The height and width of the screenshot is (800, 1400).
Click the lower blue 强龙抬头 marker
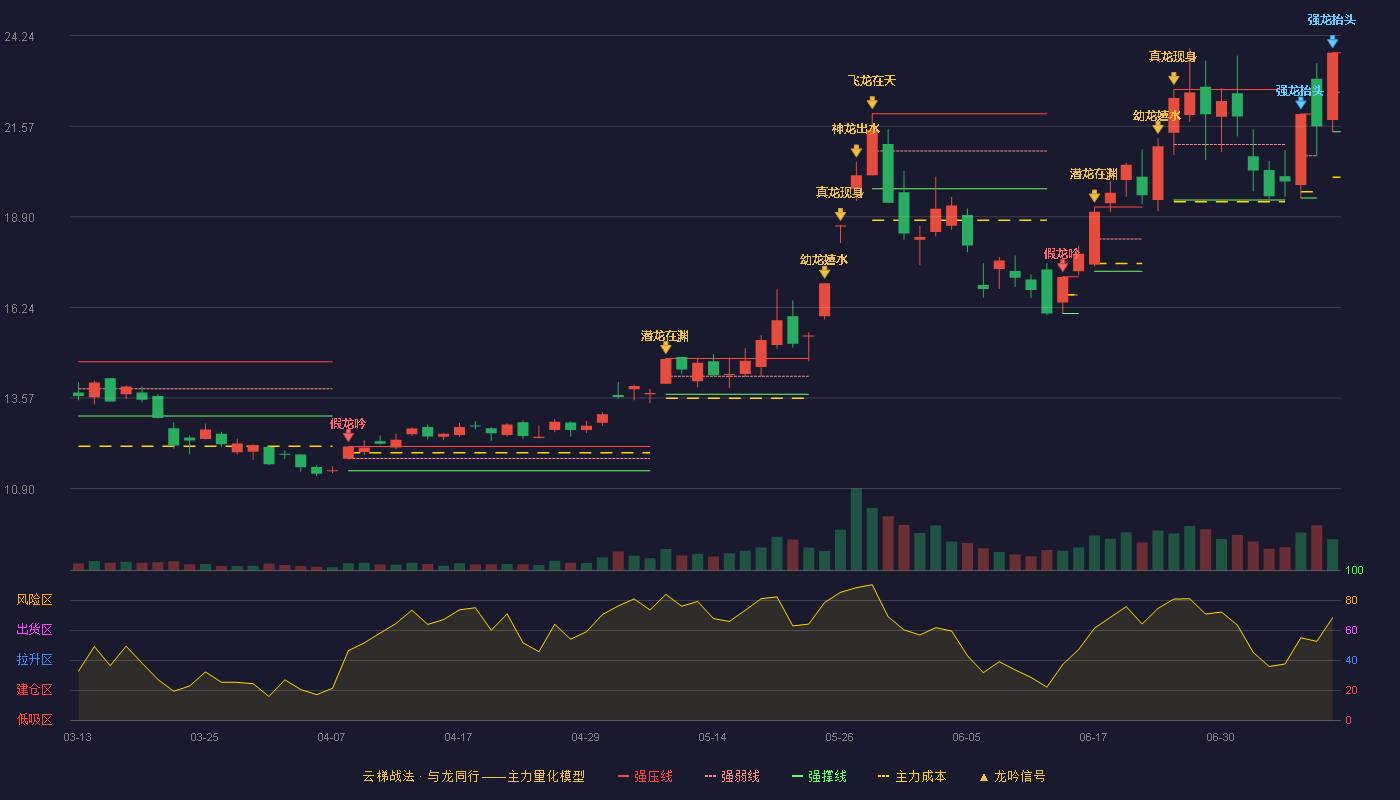(1300, 102)
